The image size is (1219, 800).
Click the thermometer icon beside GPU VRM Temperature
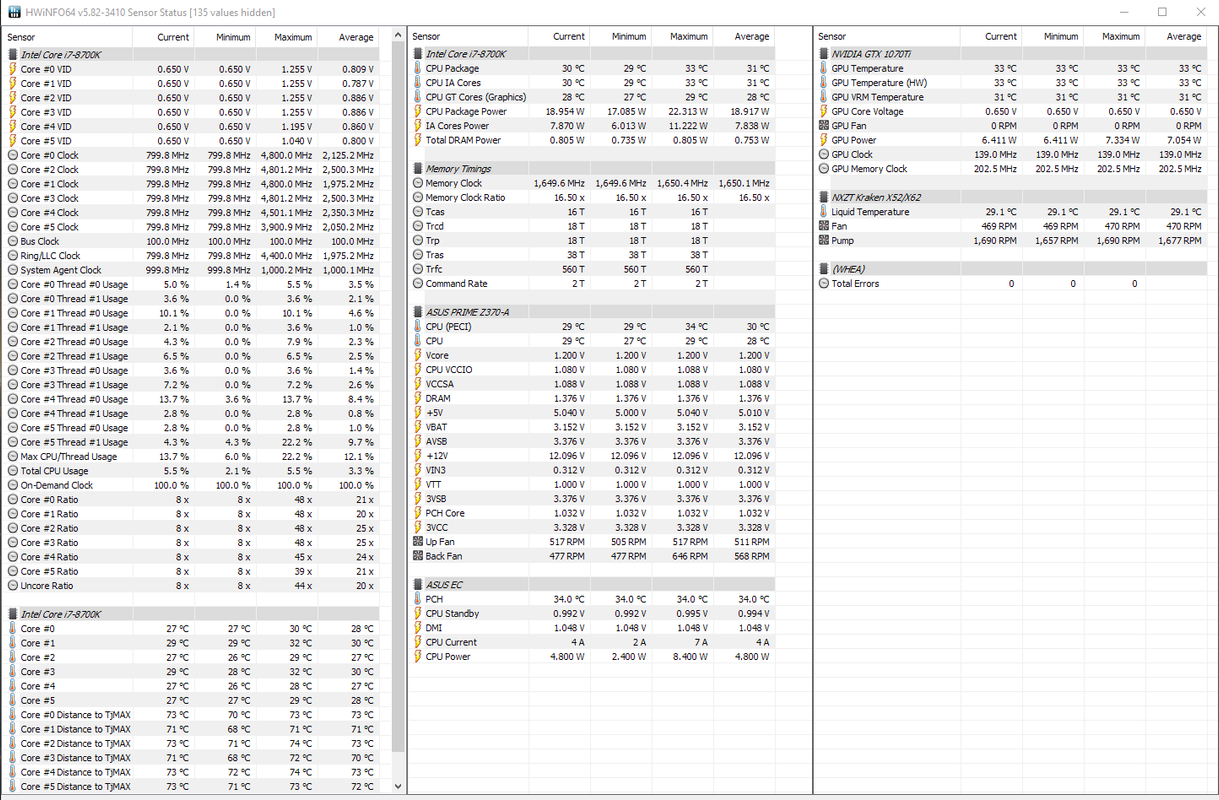pyautogui.click(x=823, y=98)
